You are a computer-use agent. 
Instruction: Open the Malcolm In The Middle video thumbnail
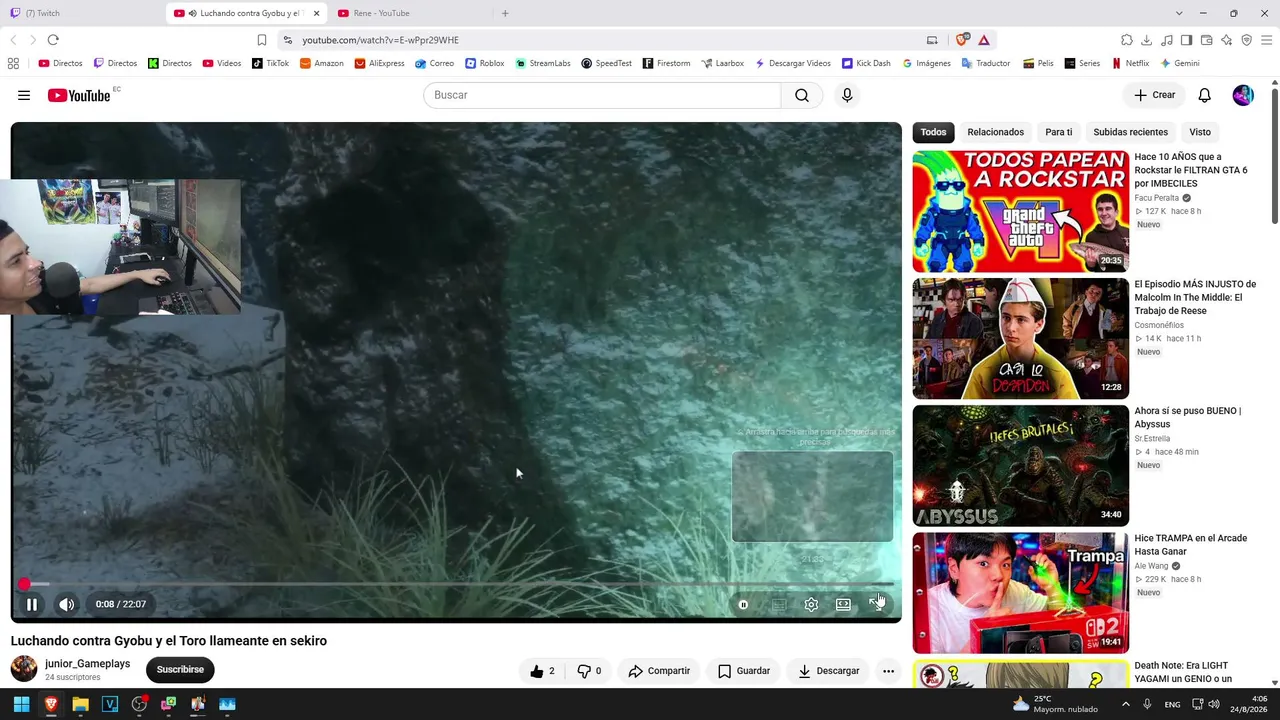coord(1020,338)
